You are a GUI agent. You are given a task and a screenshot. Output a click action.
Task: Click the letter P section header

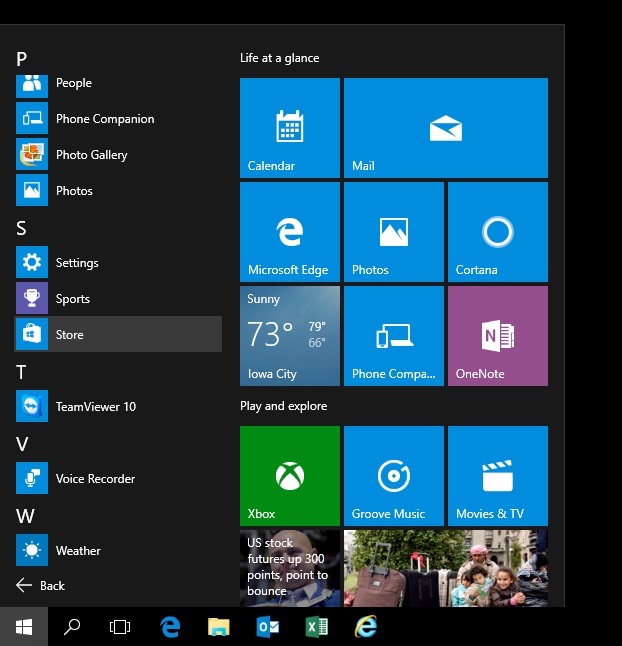(21, 59)
